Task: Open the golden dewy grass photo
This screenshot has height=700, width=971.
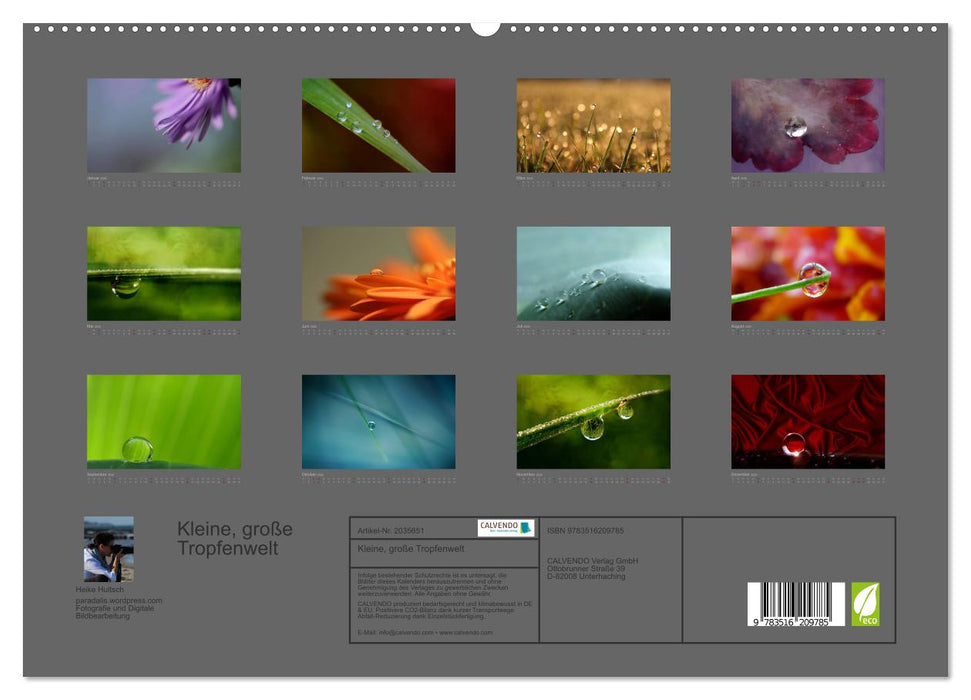Action: (593, 125)
